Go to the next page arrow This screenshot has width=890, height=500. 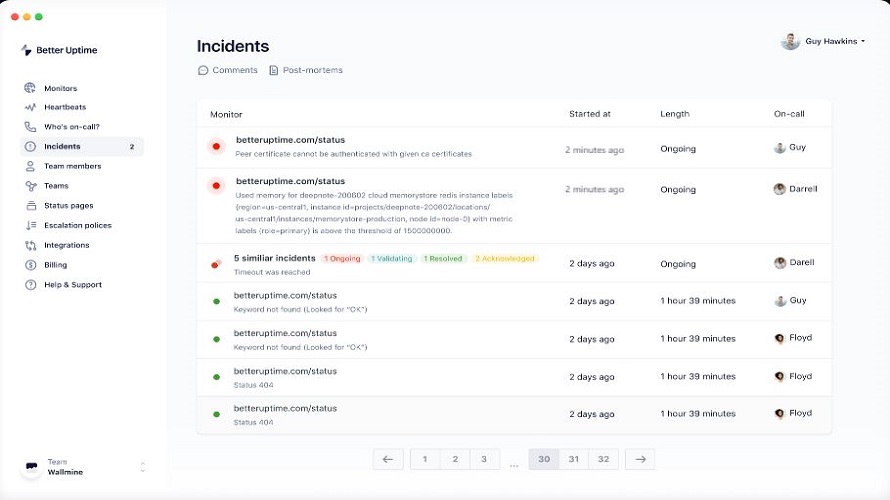click(x=640, y=459)
